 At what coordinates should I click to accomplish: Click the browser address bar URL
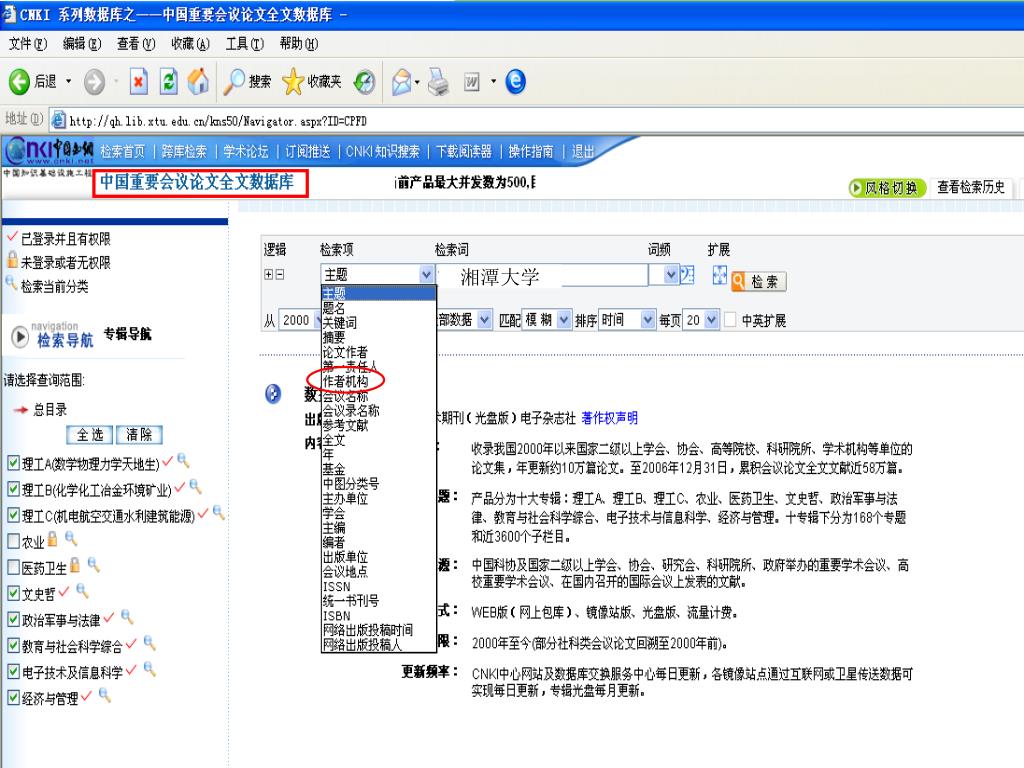tap(218, 121)
